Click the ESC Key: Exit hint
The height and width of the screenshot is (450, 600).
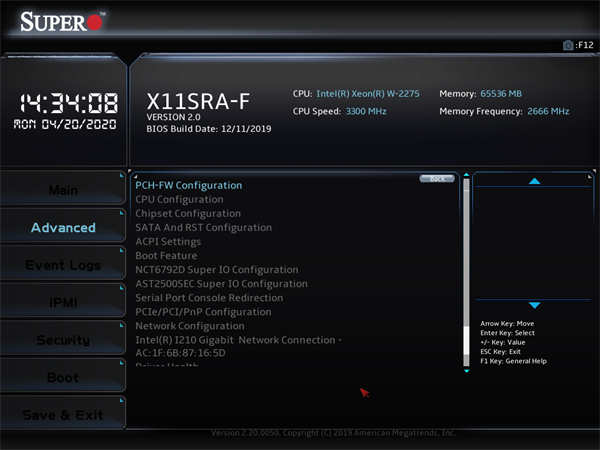(501, 352)
